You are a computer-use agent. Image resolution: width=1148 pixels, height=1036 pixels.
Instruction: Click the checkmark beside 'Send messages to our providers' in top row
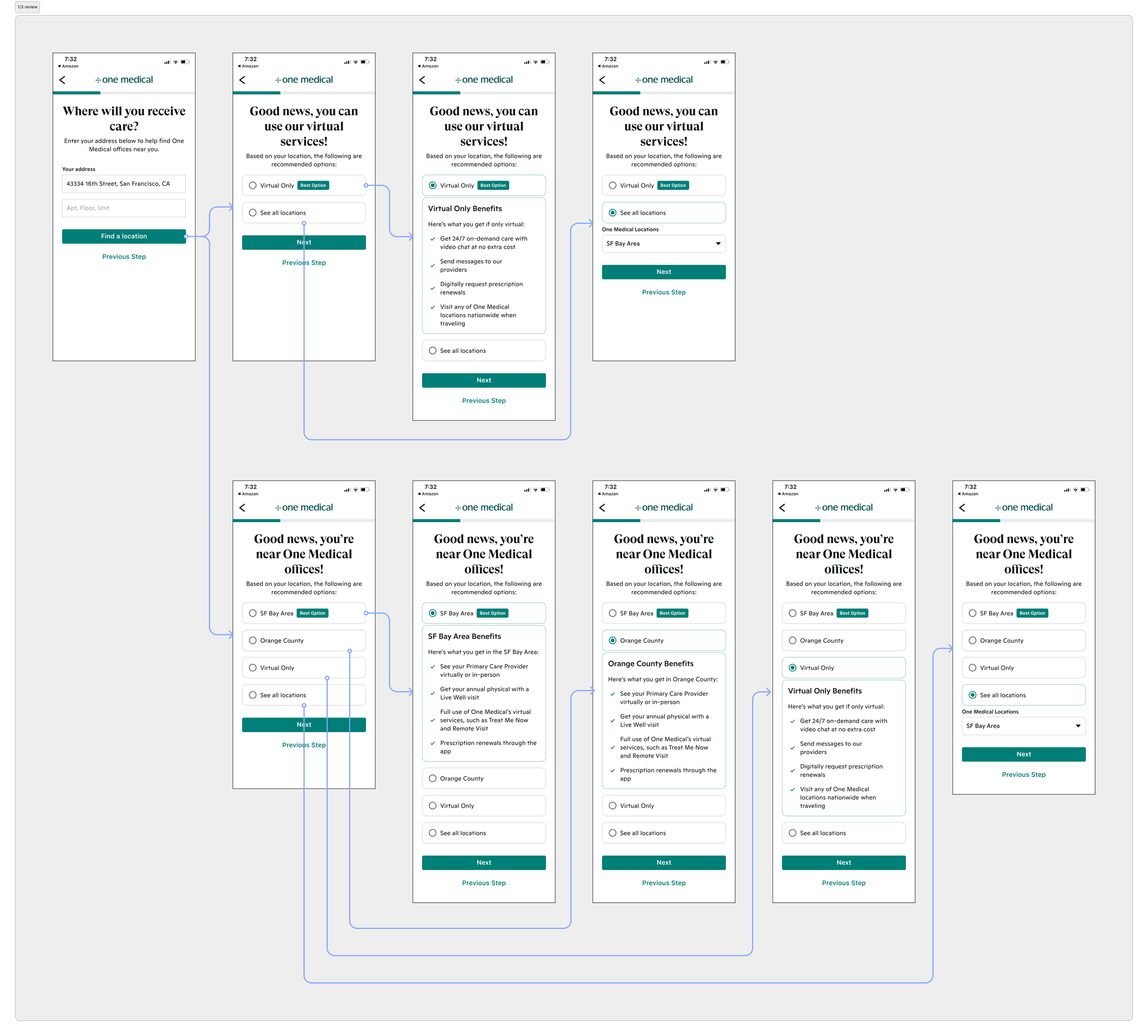click(433, 266)
